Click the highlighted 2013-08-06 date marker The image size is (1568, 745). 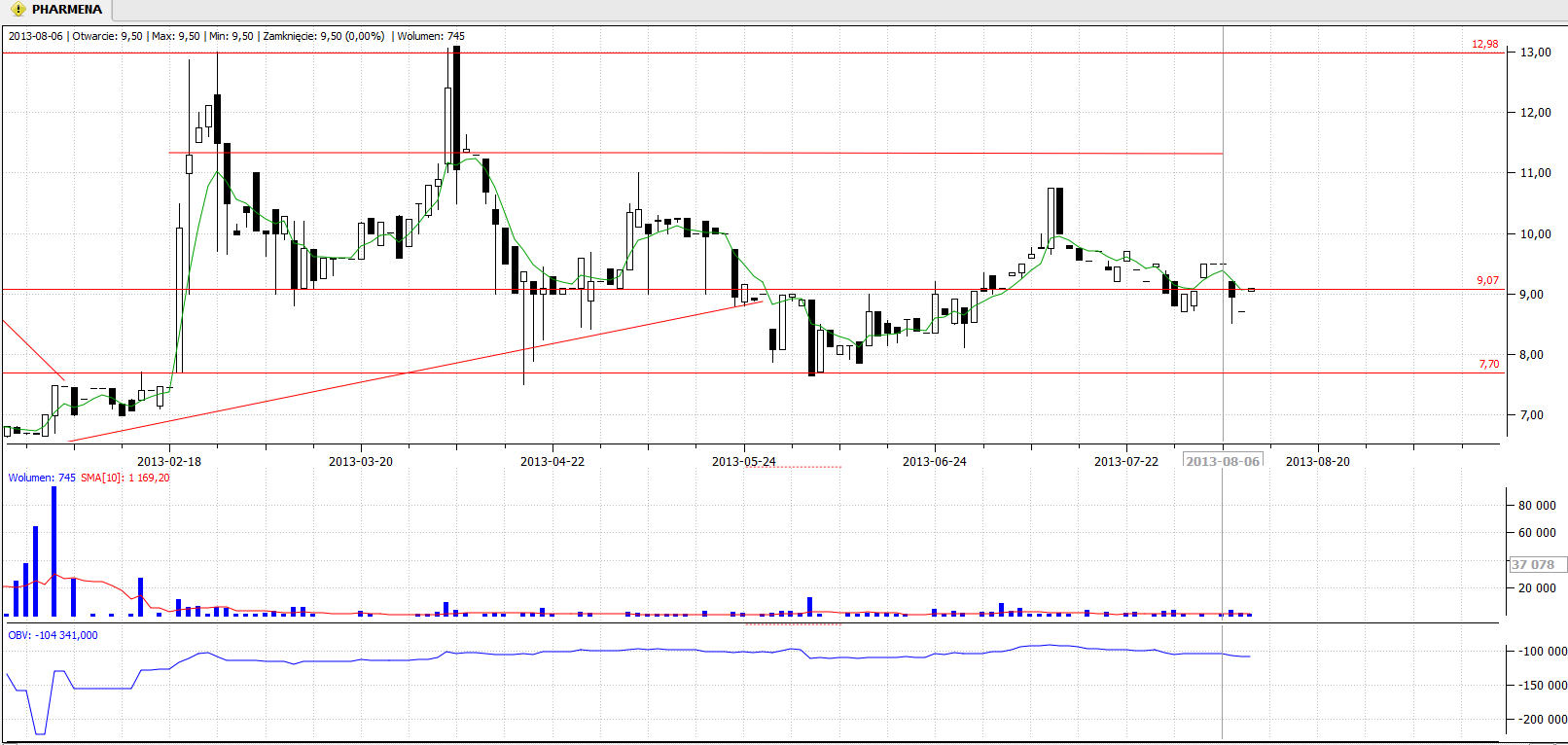point(1222,461)
